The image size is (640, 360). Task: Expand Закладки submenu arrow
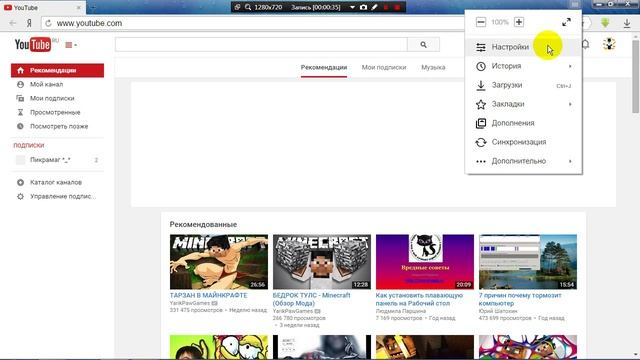(570, 104)
